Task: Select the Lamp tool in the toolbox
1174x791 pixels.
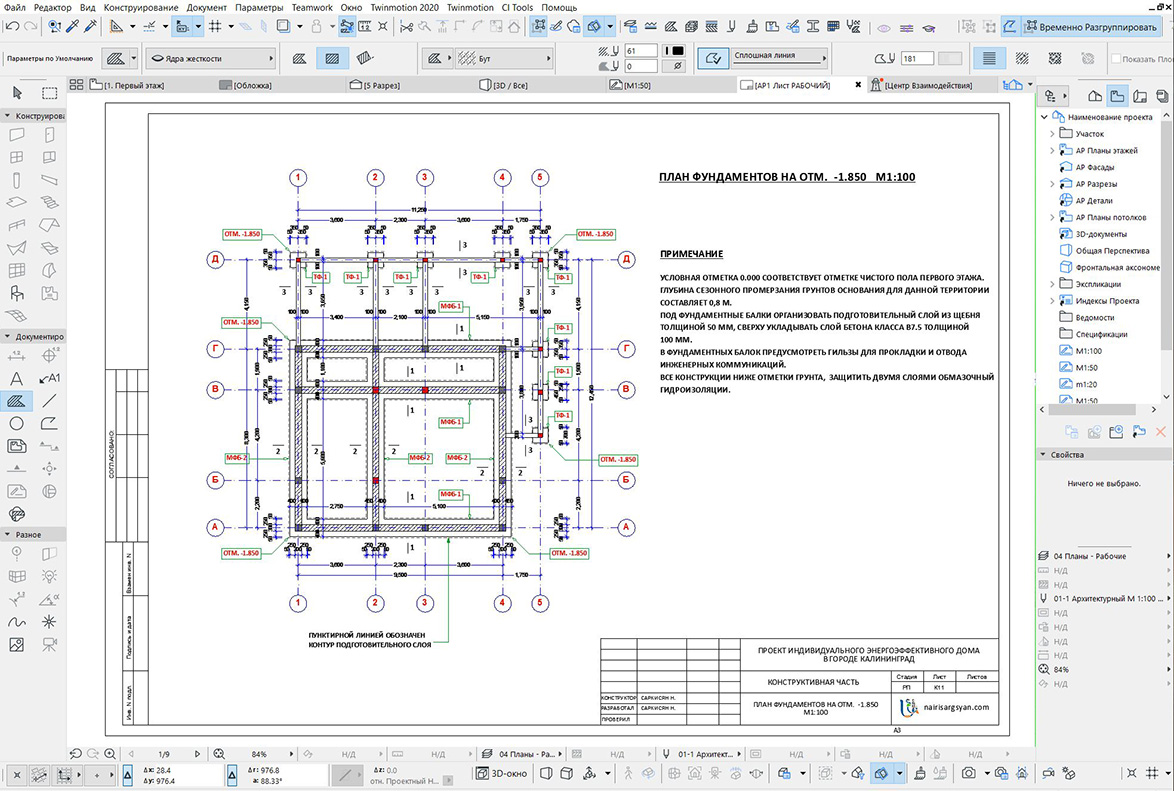Action: tap(49, 576)
